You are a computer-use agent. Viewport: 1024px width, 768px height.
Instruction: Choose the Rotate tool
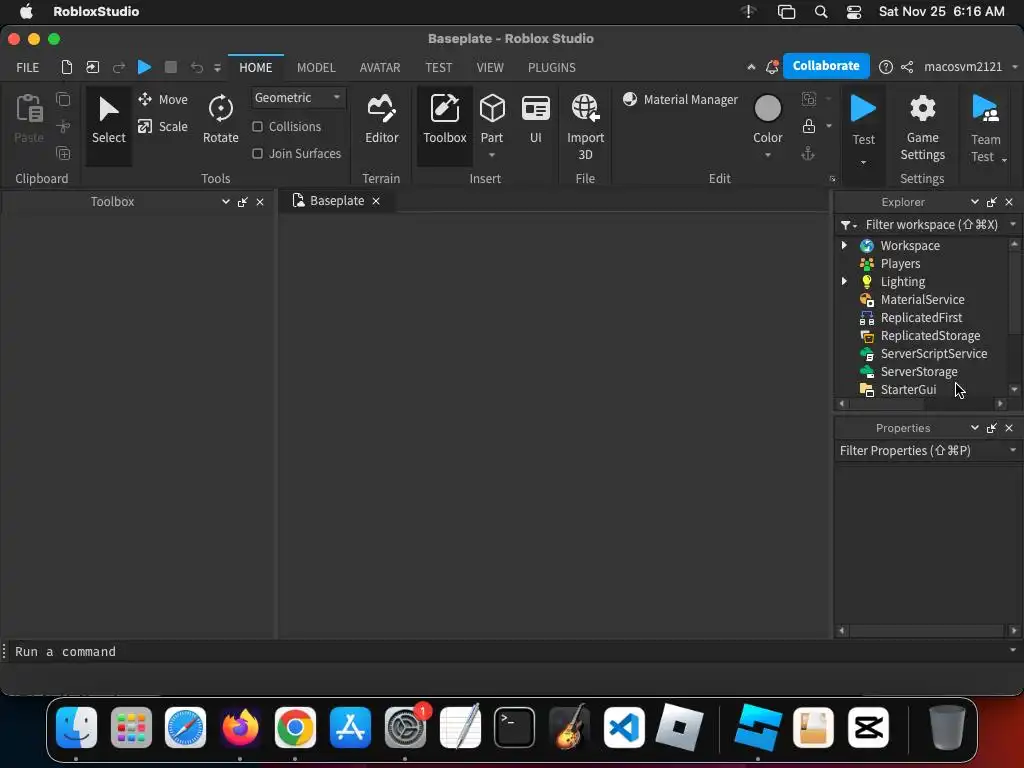click(x=221, y=120)
